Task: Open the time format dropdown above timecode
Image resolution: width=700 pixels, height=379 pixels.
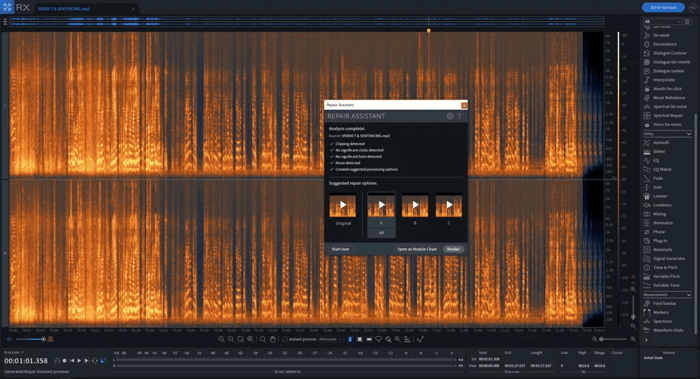Action: pos(14,352)
